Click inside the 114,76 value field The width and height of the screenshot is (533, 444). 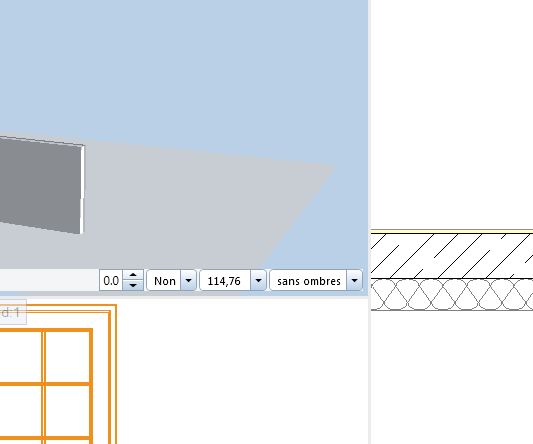click(x=225, y=280)
